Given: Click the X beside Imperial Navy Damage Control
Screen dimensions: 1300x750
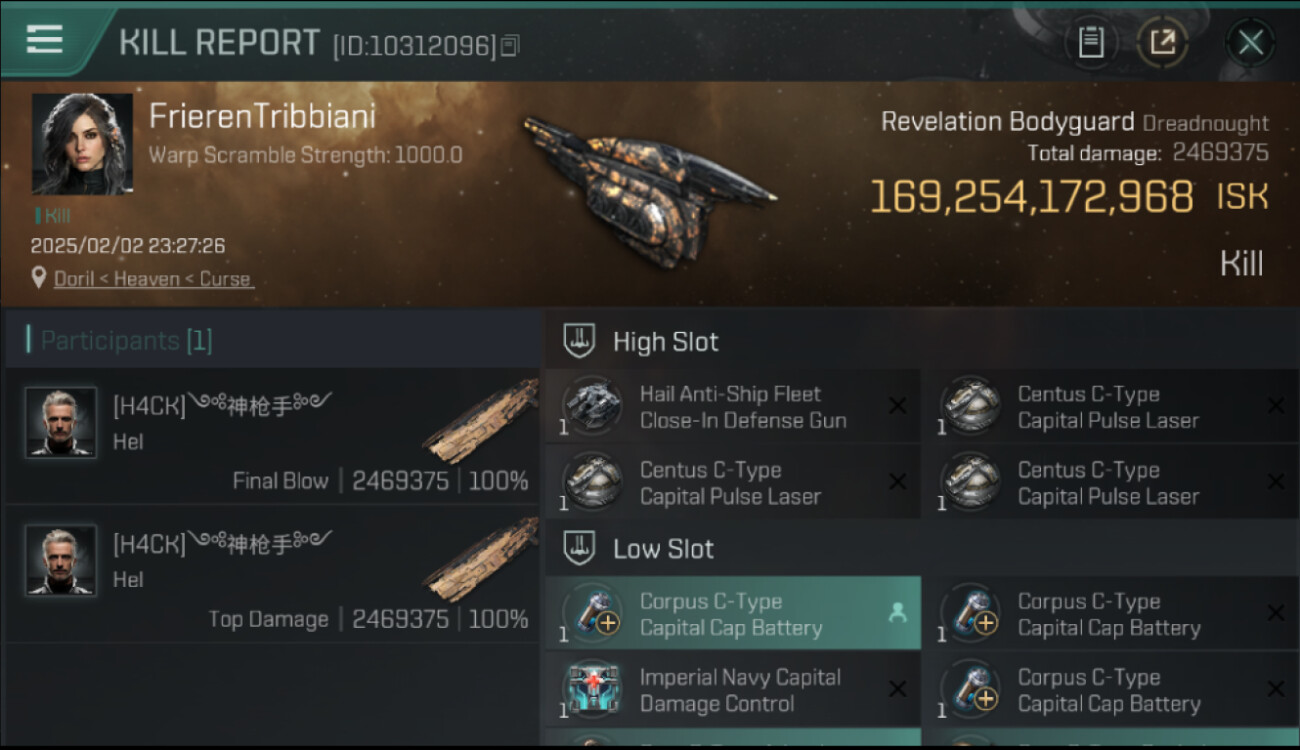Looking at the screenshot, I should (897, 689).
